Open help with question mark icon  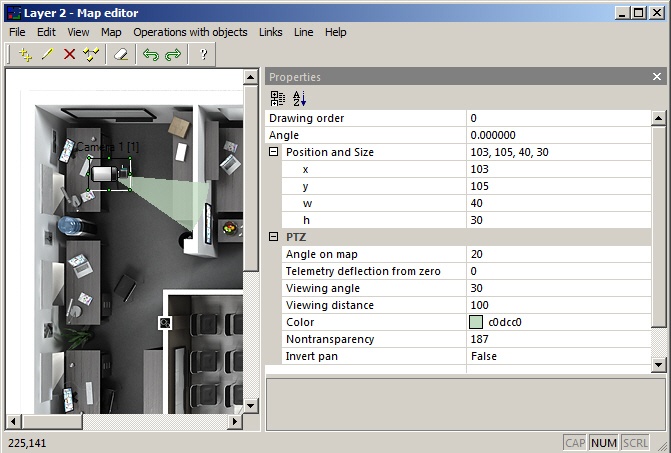[x=204, y=54]
